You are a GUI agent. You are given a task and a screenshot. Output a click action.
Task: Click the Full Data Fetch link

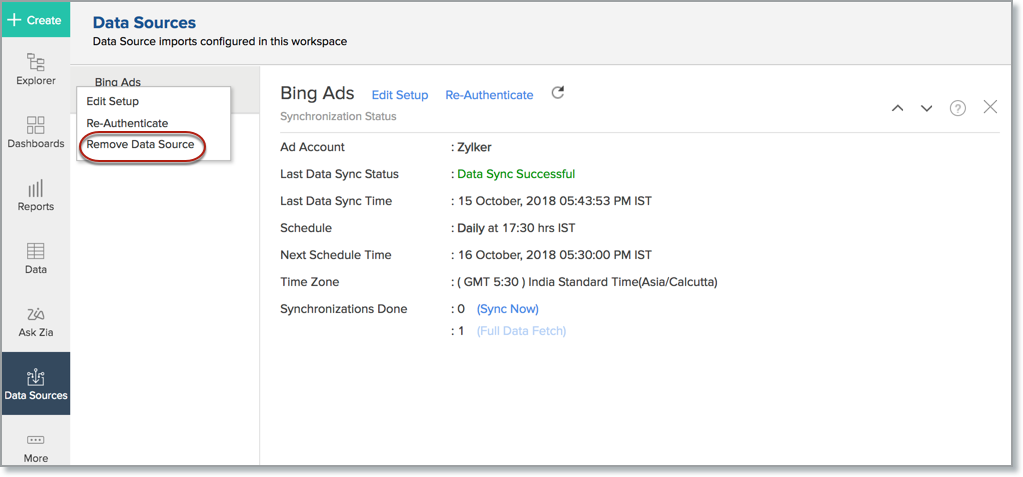521,331
